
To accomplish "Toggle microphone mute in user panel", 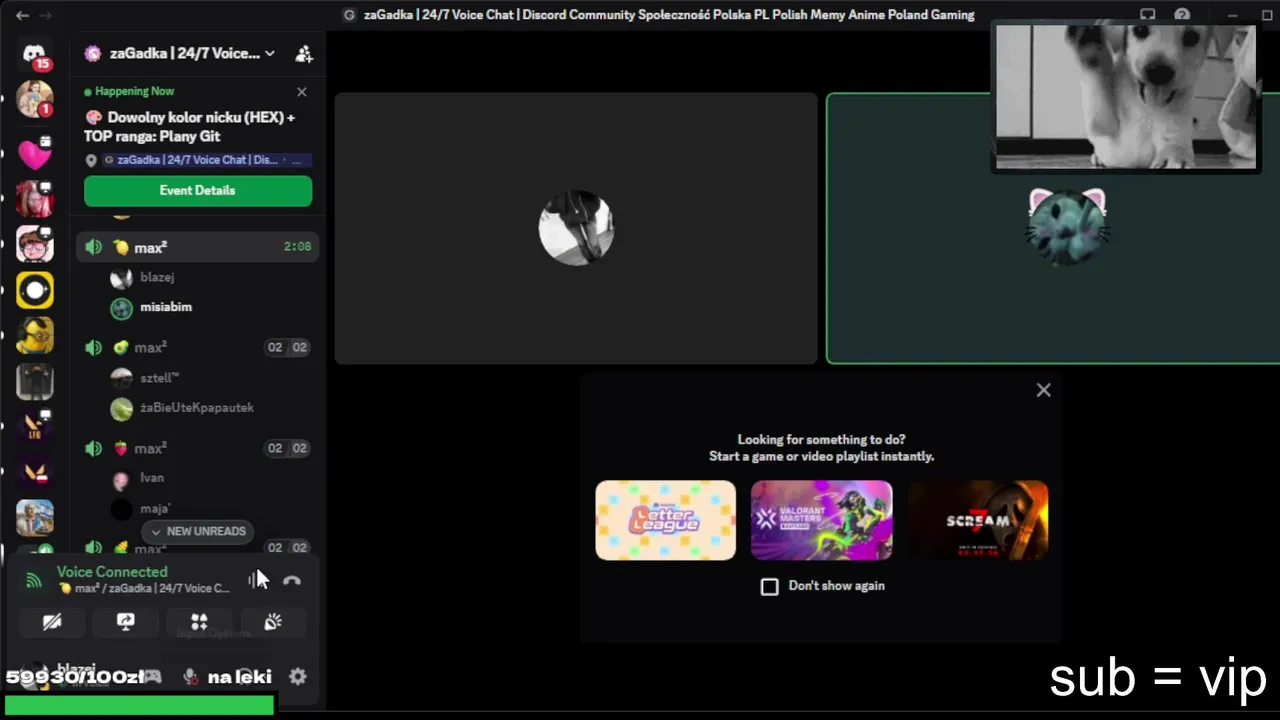I will (x=191, y=677).
